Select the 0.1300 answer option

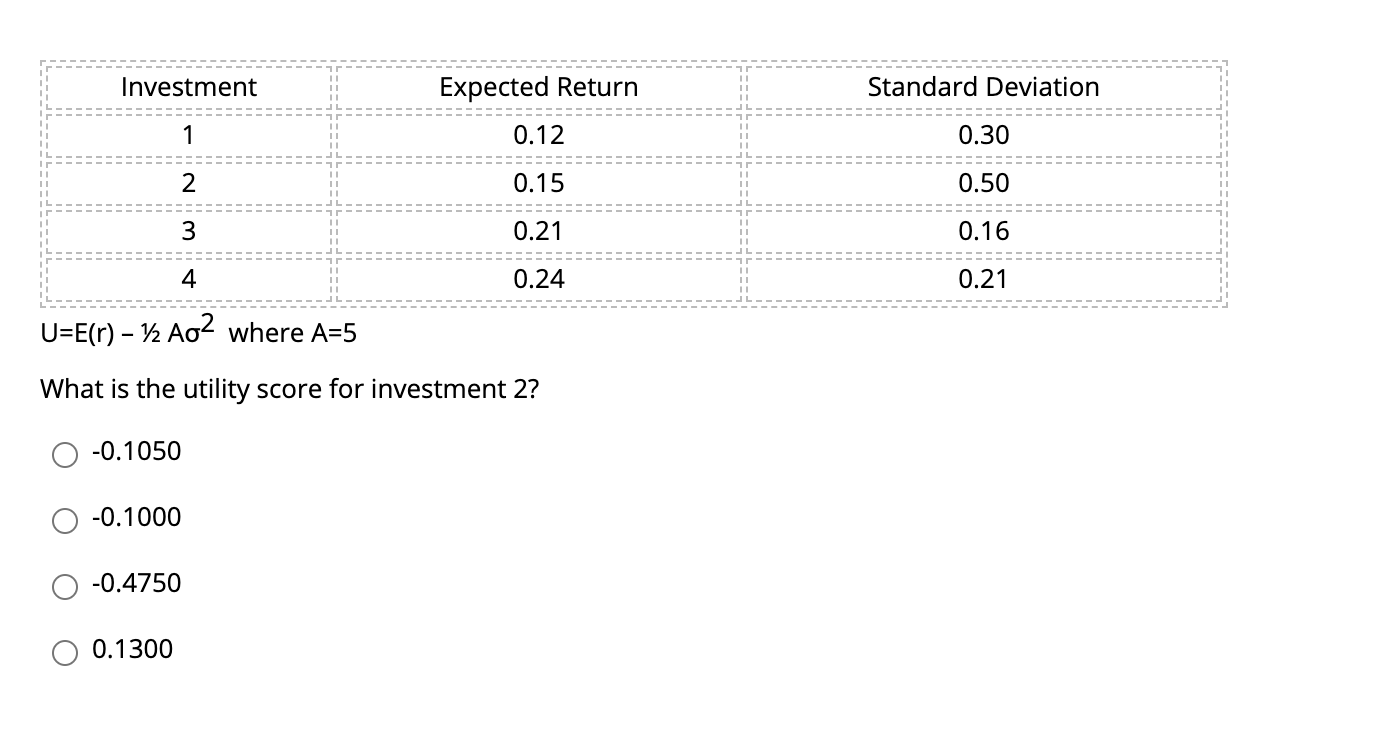pyautogui.click(x=65, y=652)
